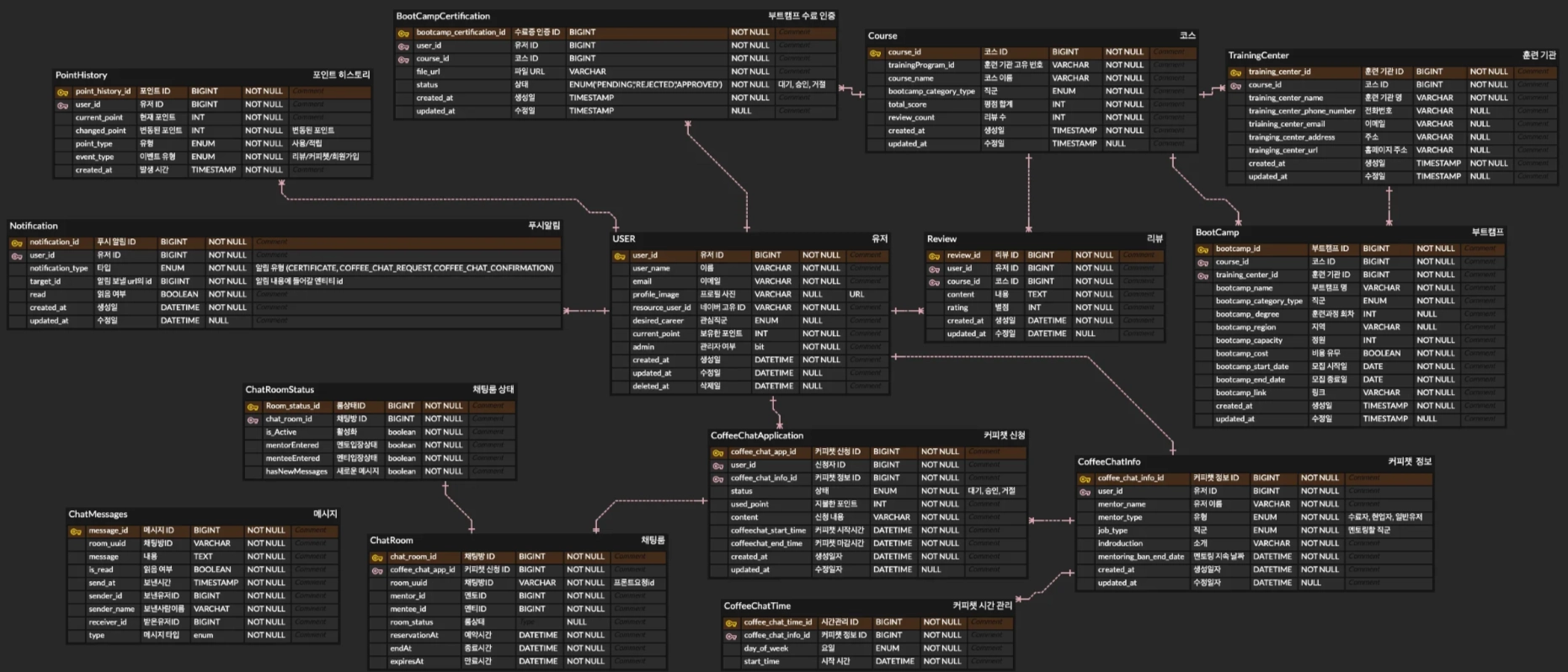Click the CoffeeChatApplication table header

click(x=756, y=436)
